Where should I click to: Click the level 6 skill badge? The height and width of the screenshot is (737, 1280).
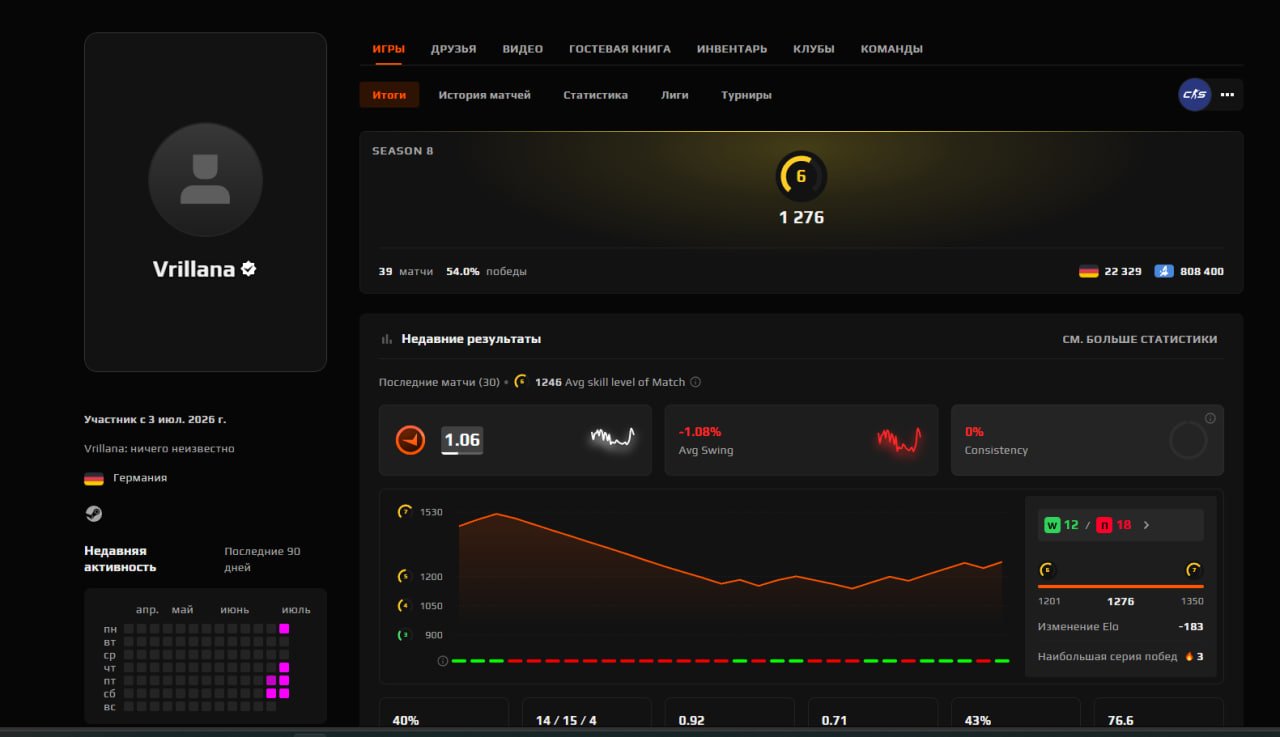801,176
